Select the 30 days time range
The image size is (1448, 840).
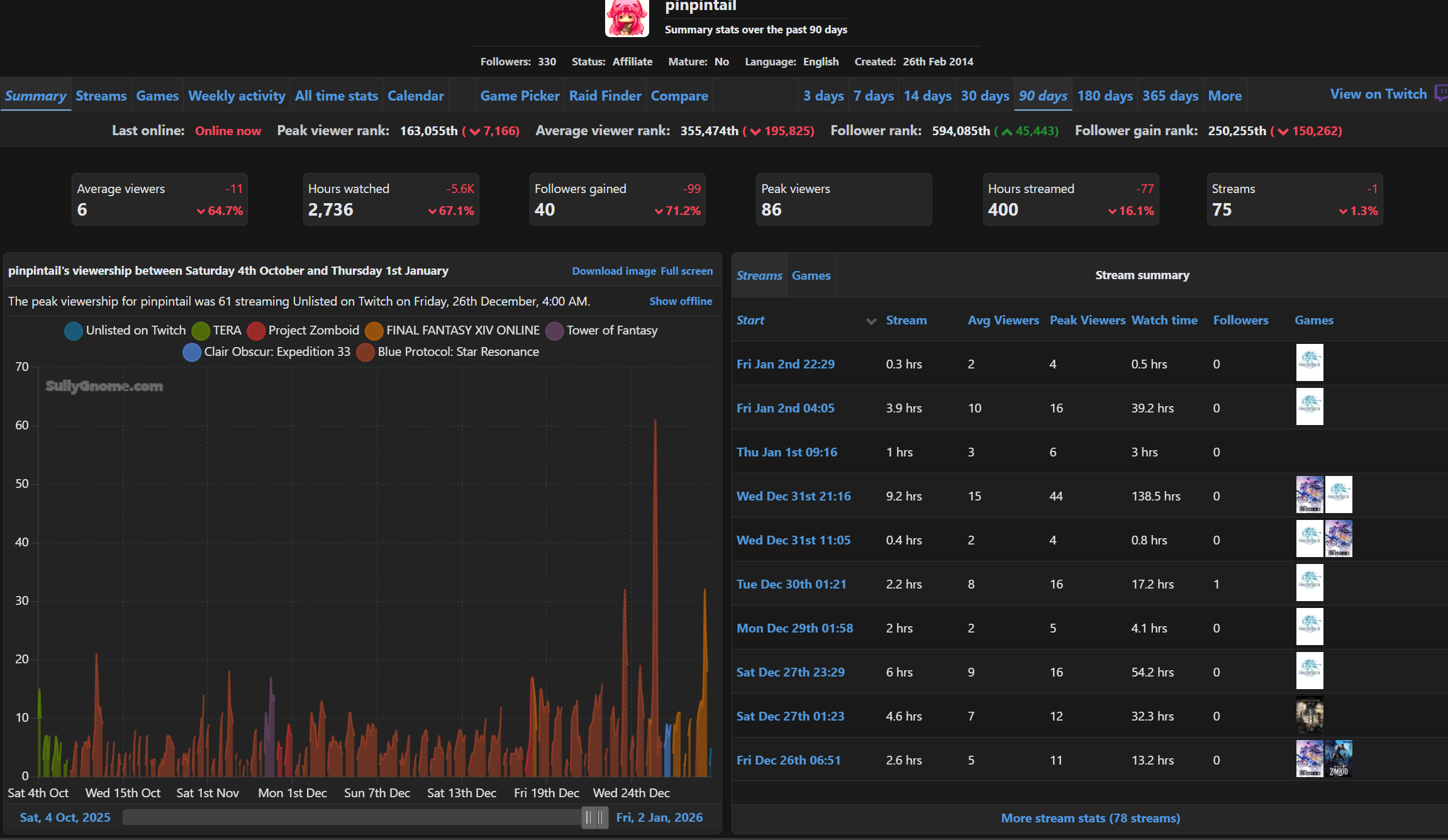[x=984, y=96]
